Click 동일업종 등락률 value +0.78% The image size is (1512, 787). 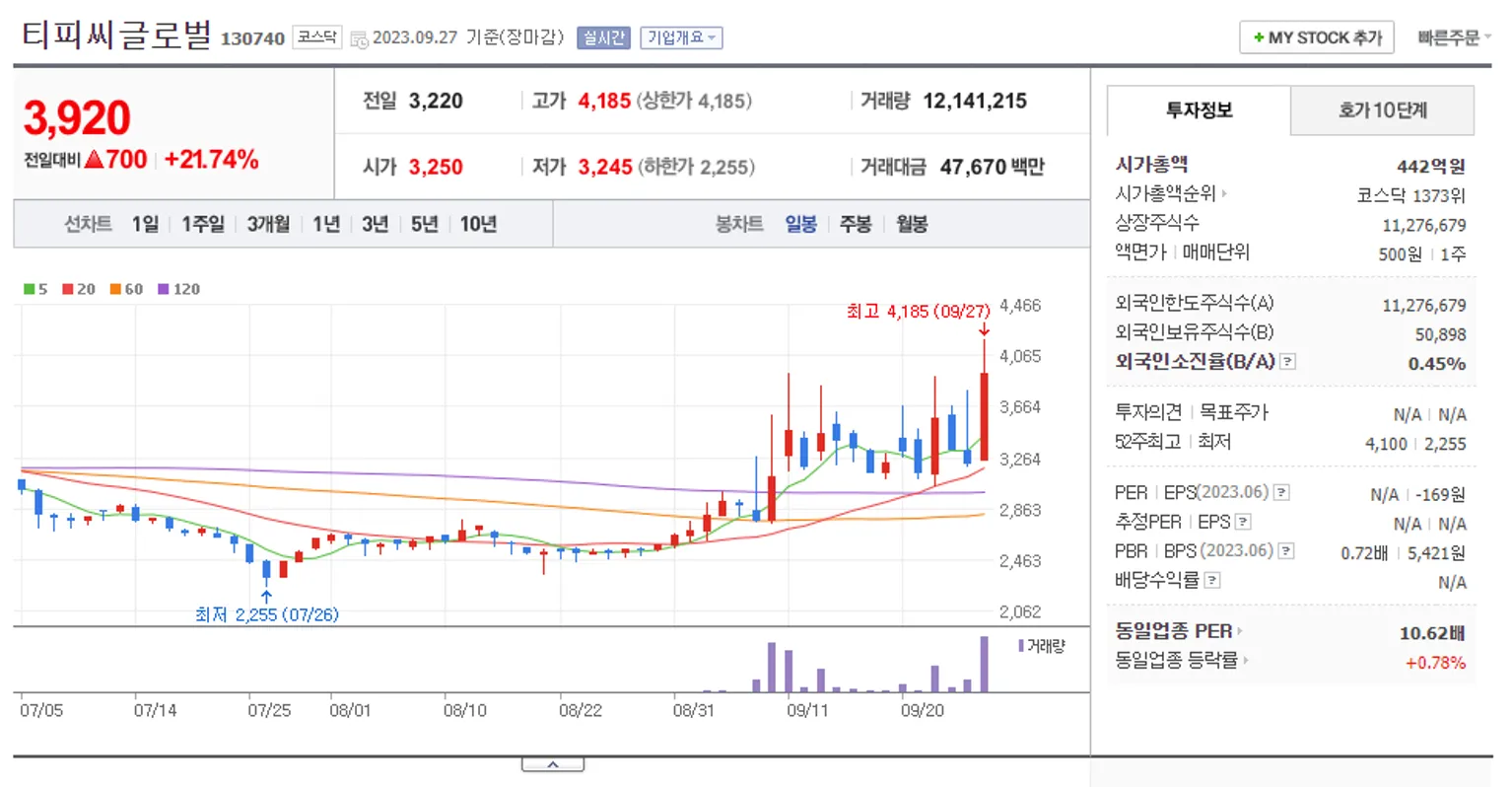(x=1435, y=663)
